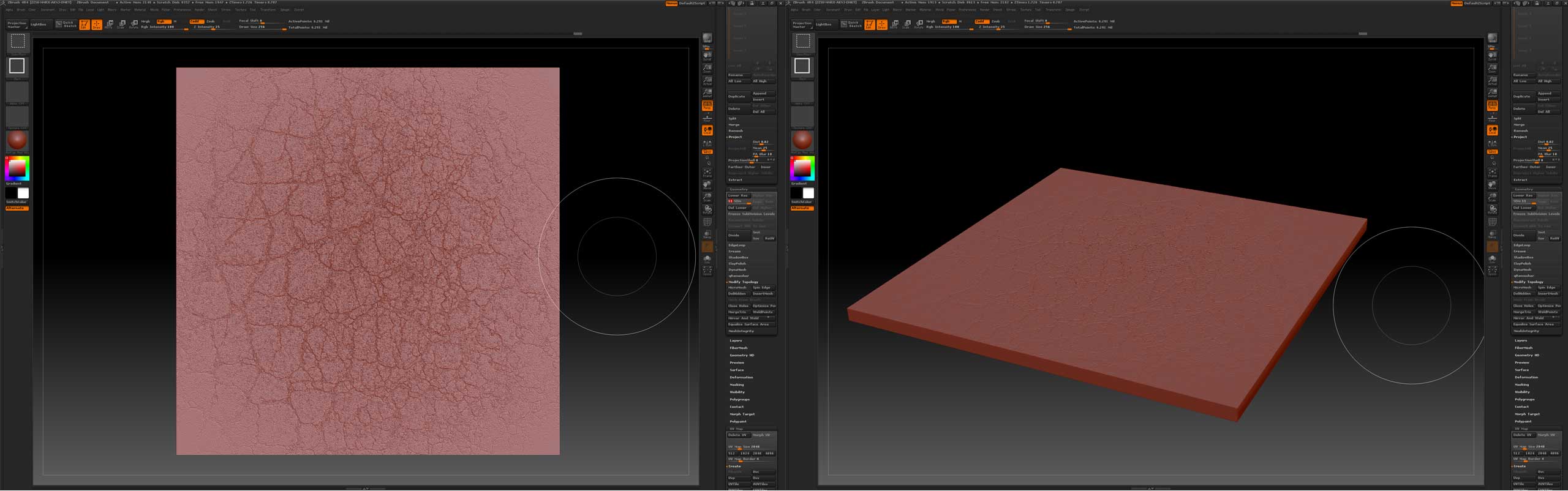Click the red material sphere in left window

[x=17, y=140]
